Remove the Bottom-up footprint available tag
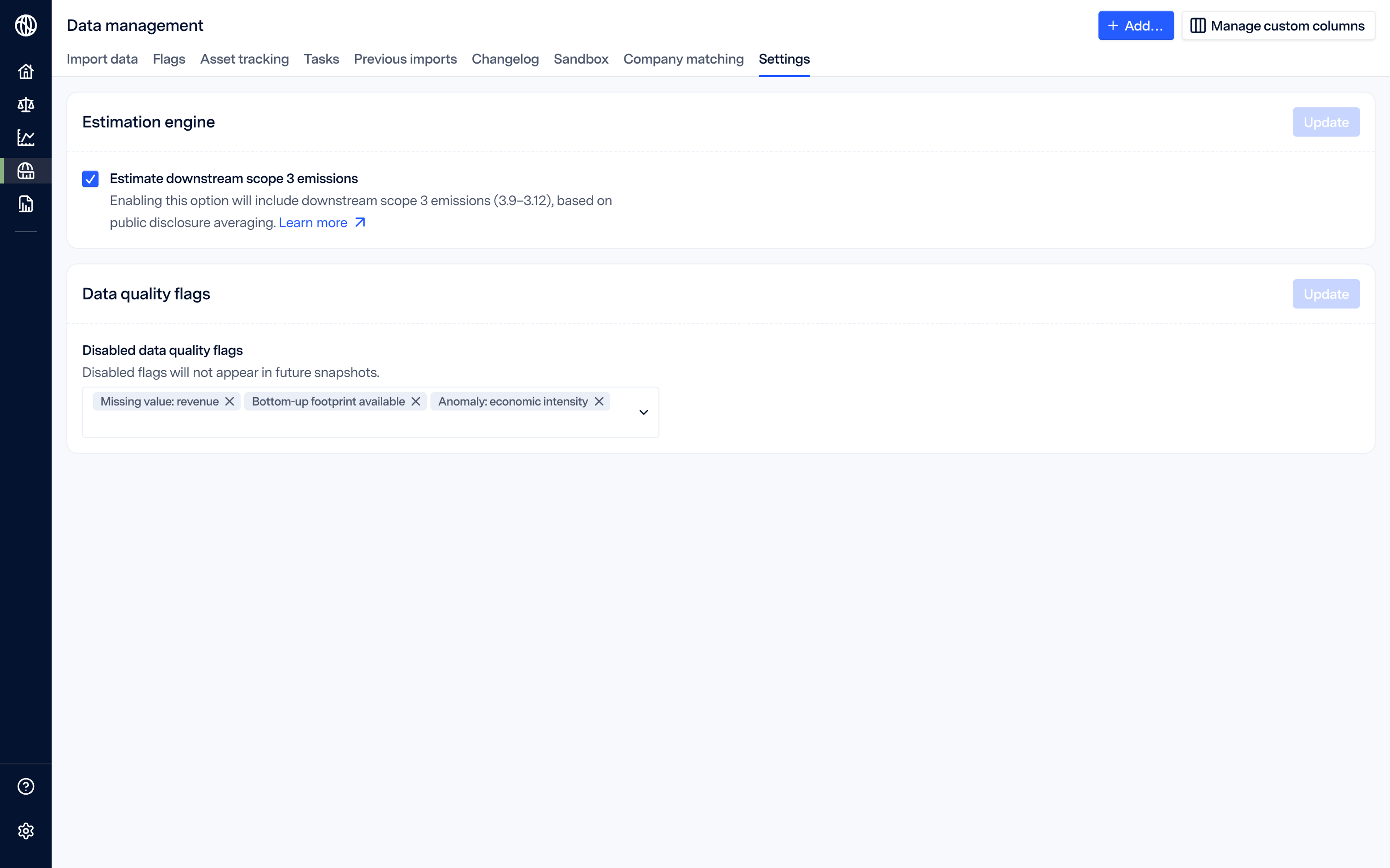 tap(416, 401)
